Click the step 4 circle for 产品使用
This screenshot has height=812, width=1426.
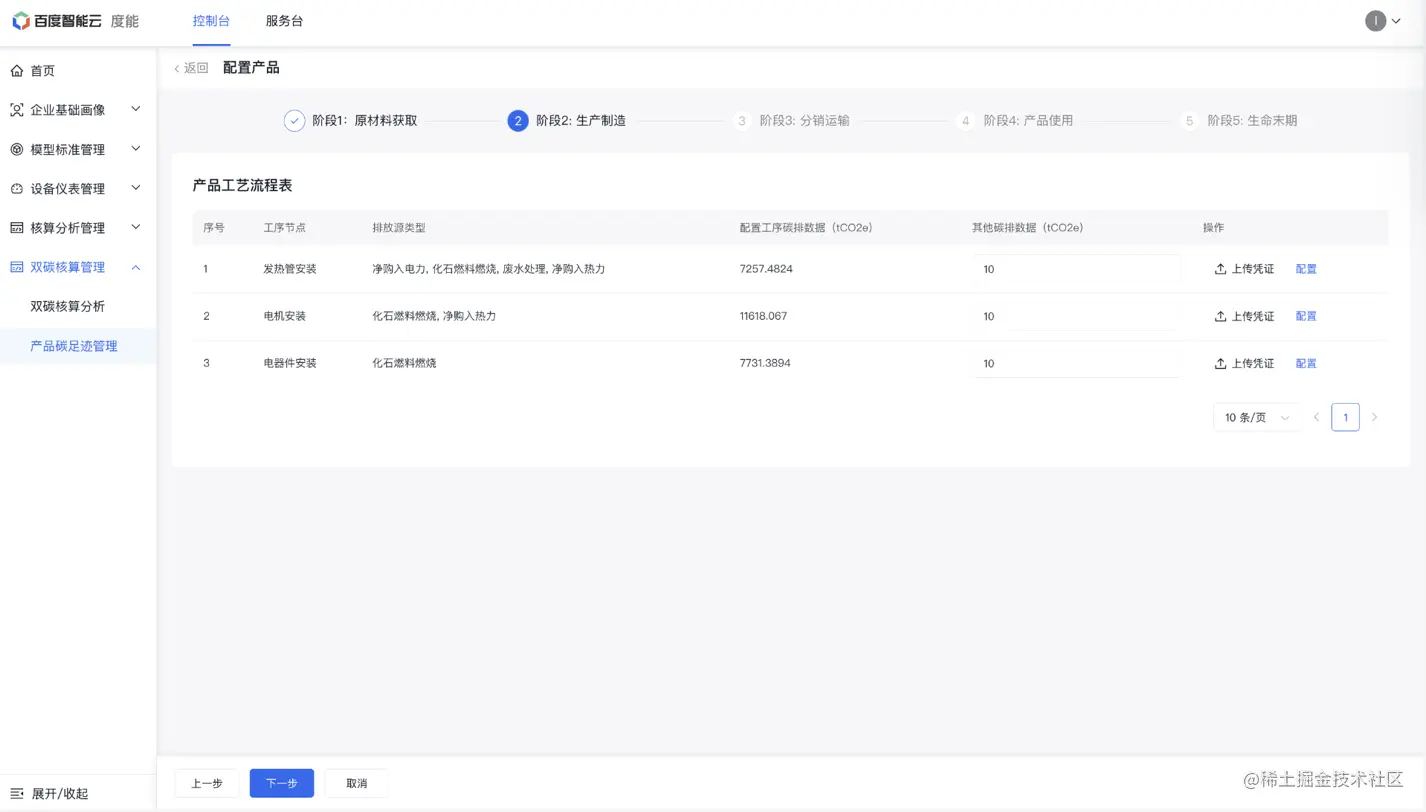pos(965,121)
